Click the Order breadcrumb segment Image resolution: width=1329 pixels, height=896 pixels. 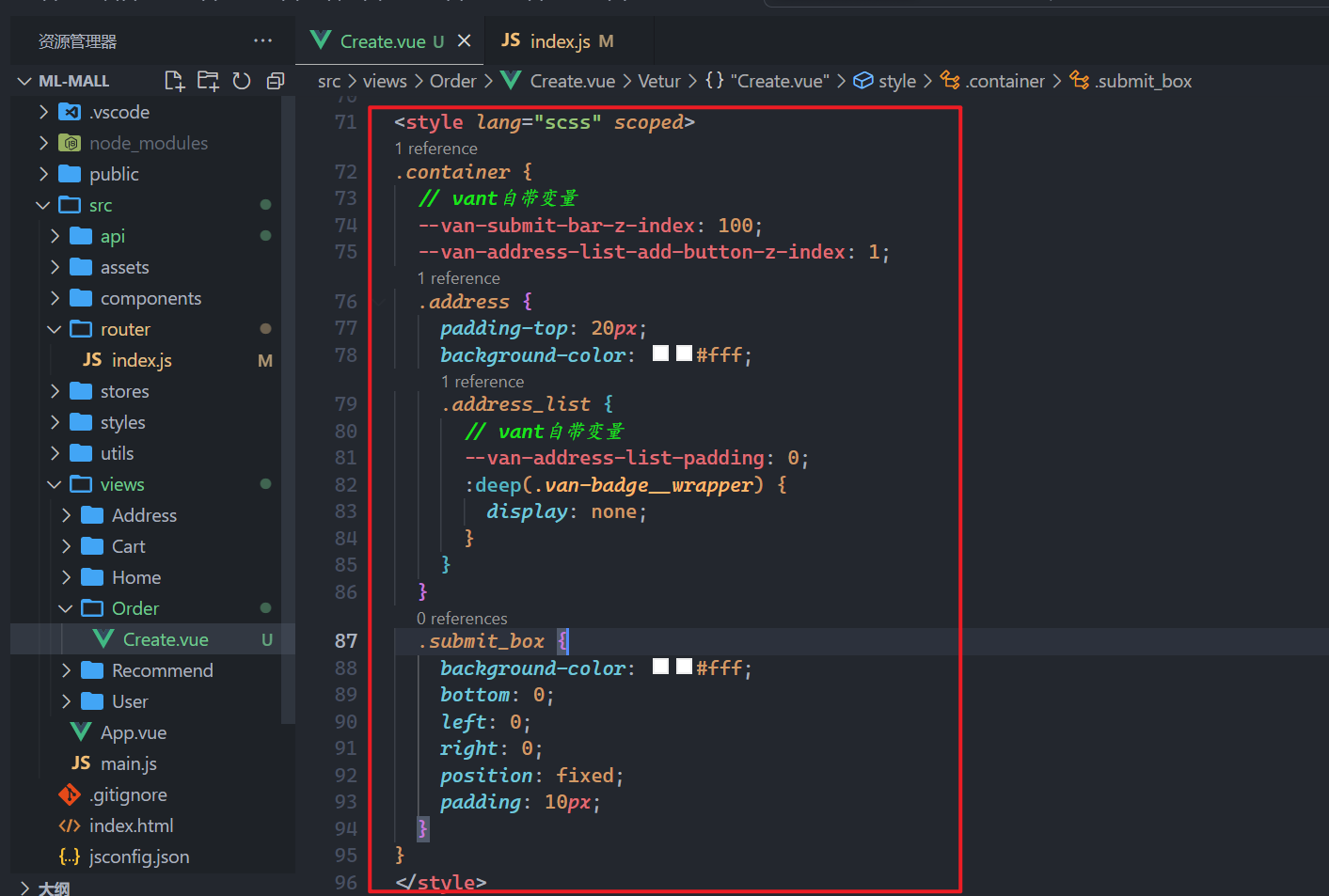coord(453,81)
